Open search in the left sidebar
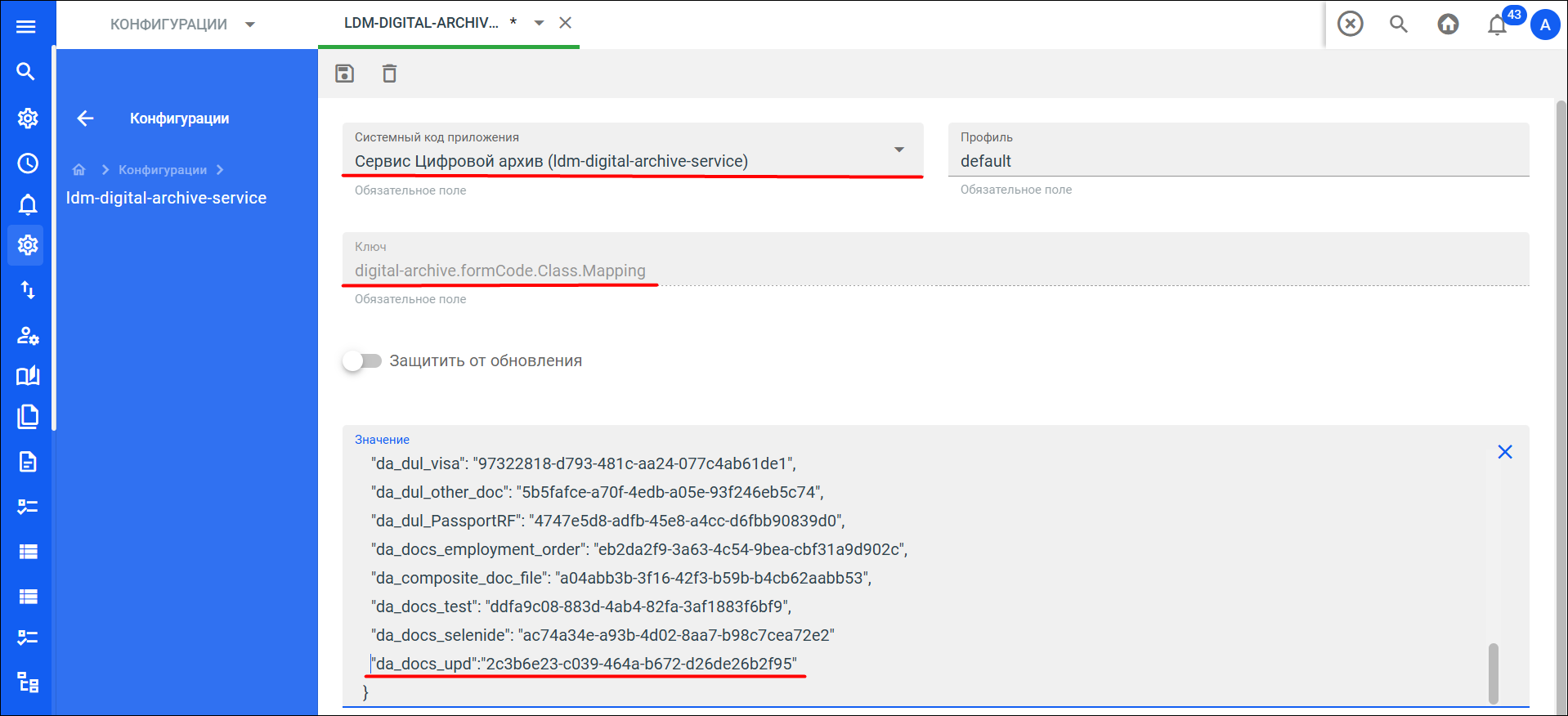 coord(26,72)
